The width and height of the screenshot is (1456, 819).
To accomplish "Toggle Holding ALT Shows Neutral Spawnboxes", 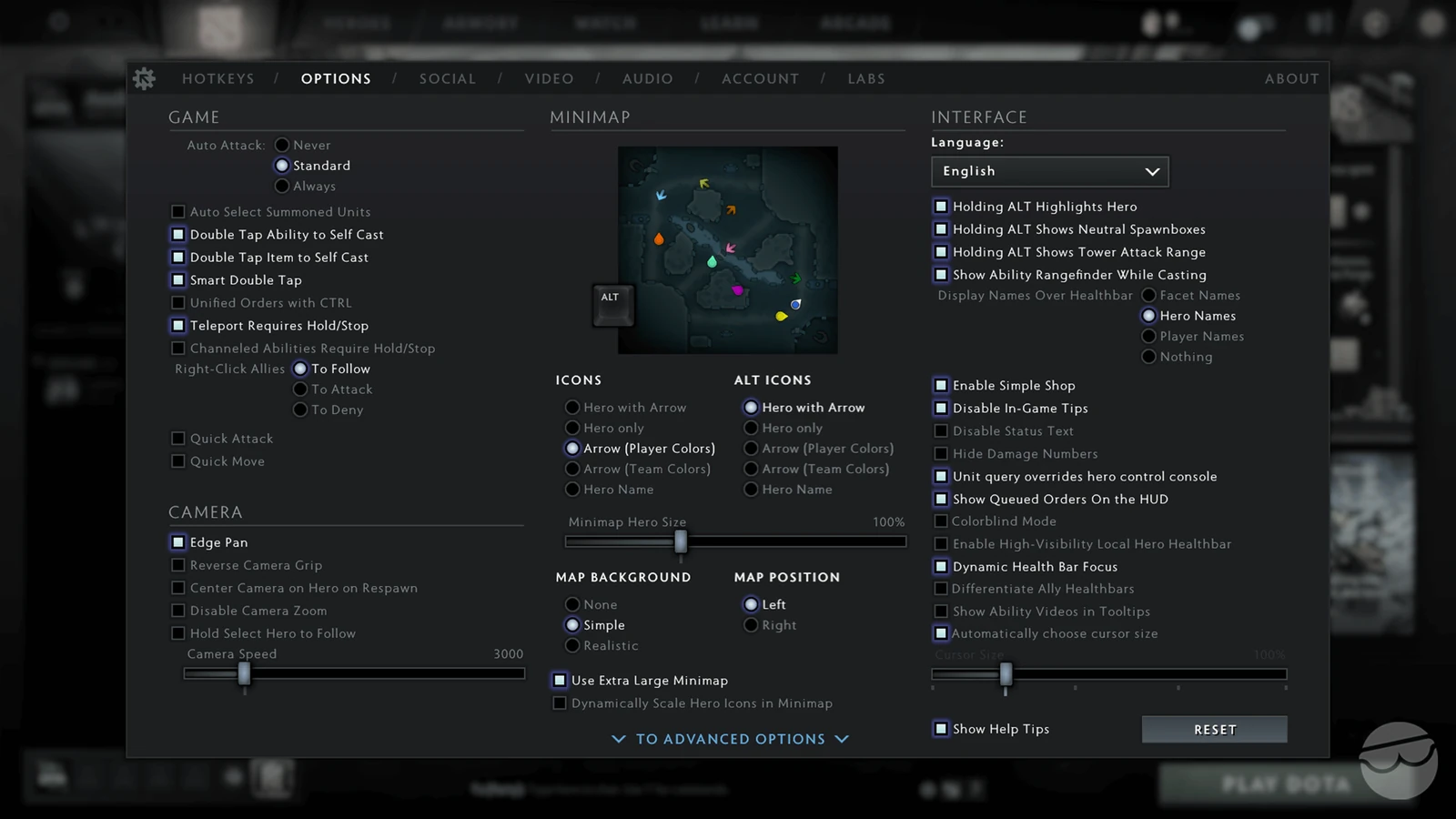I will (941, 229).
